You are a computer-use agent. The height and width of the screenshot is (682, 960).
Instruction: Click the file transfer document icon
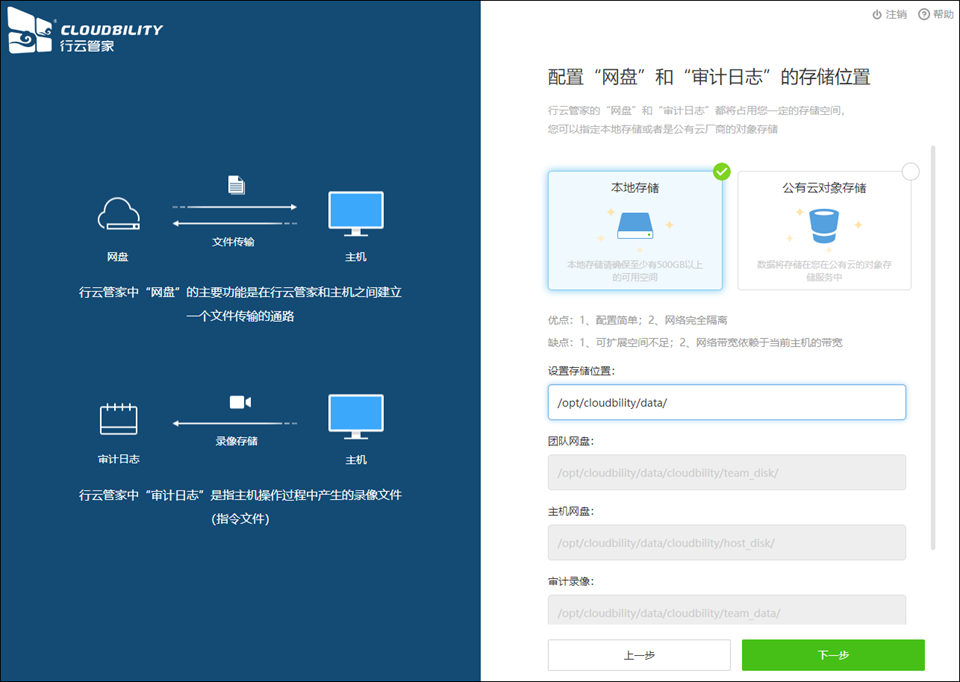pos(236,185)
